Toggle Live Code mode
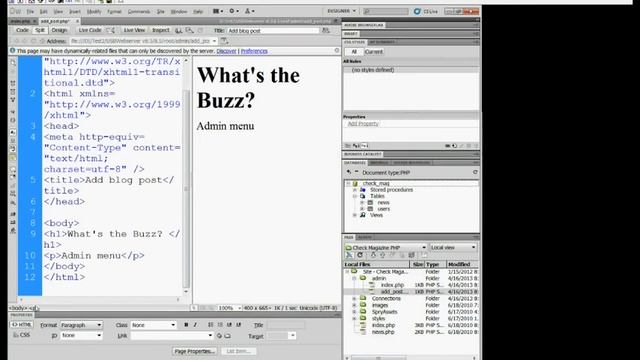This screenshot has height=360, width=640. click(90, 30)
